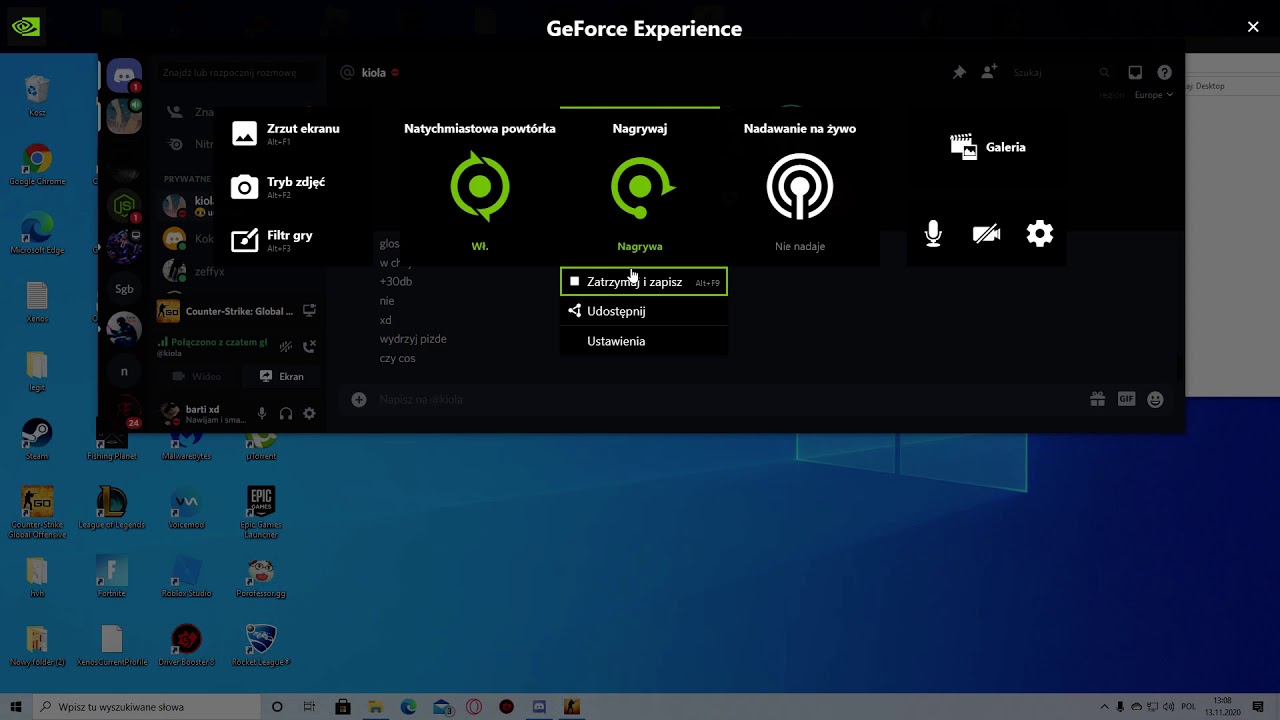Viewport: 1280px width, 720px height.
Task: Open Discord gift icon
Action: coord(1098,400)
